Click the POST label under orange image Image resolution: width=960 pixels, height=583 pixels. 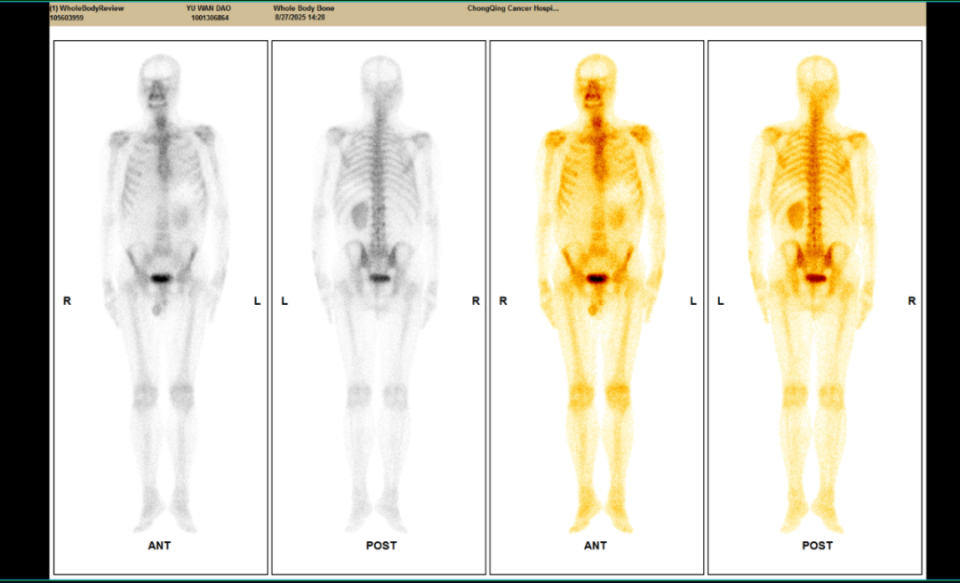click(815, 546)
